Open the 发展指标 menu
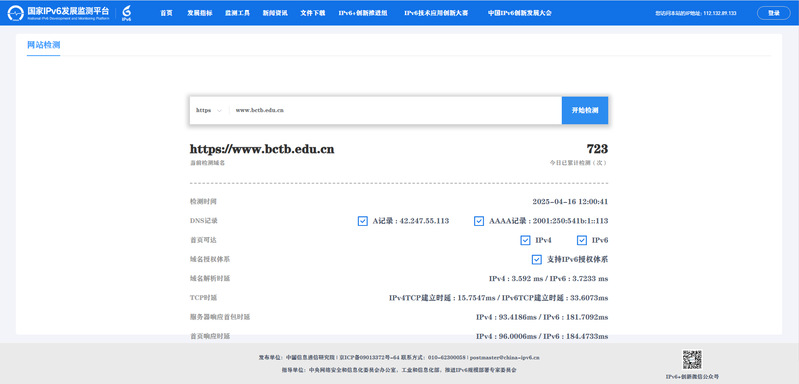The image size is (799, 384). coord(200,13)
